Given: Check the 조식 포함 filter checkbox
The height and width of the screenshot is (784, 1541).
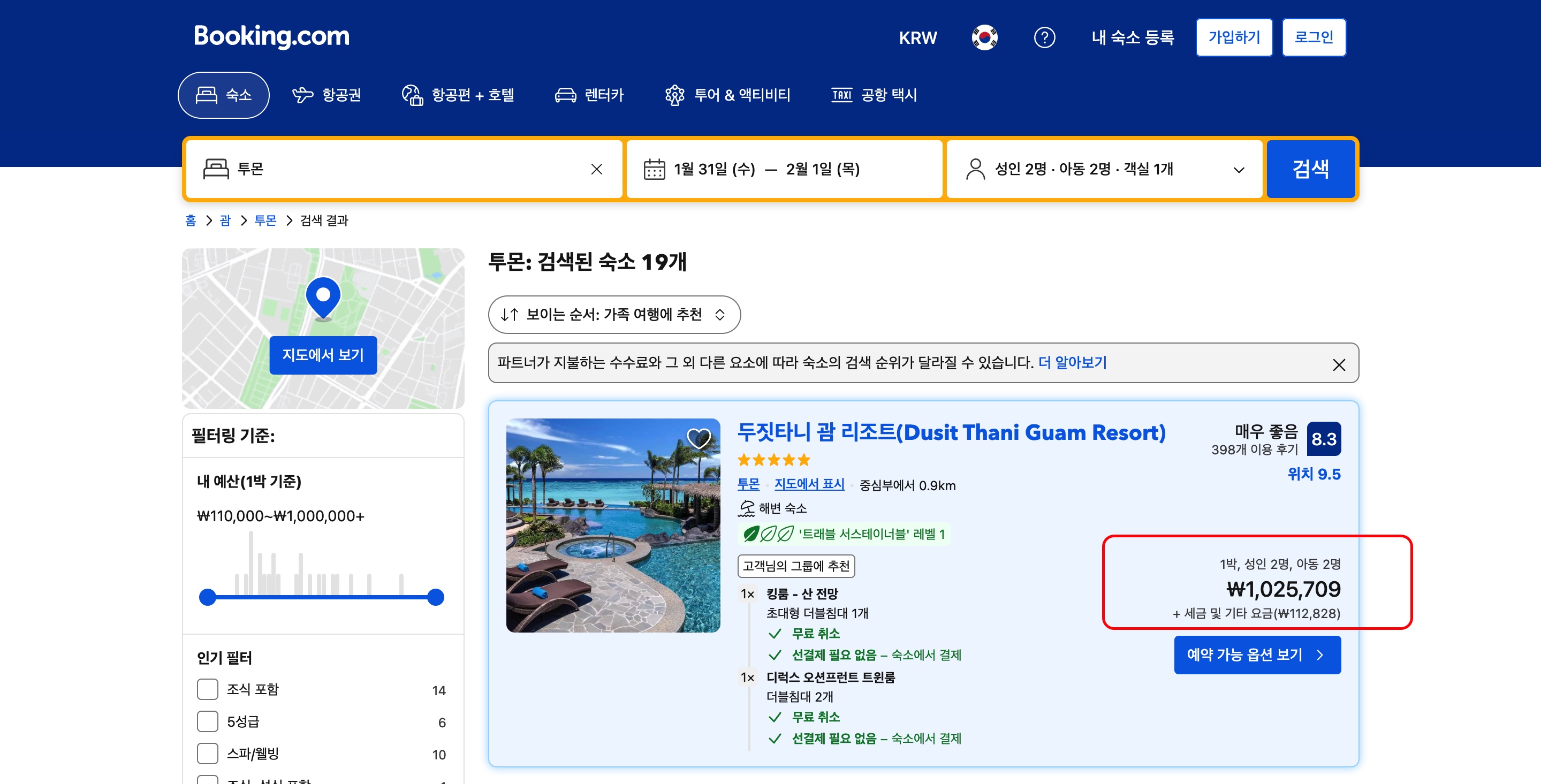Looking at the screenshot, I should click(208, 689).
